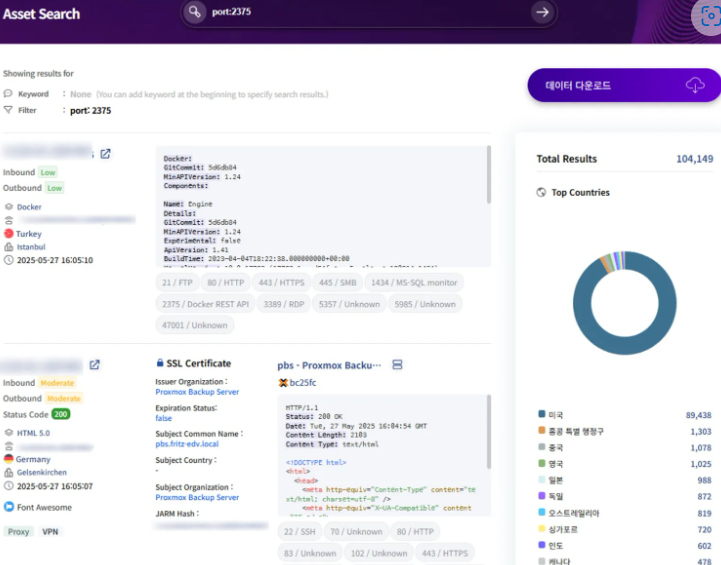Select the 1434 / MS-SQL monitor chip
The width and height of the screenshot is (721, 565).
click(x=414, y=282)
